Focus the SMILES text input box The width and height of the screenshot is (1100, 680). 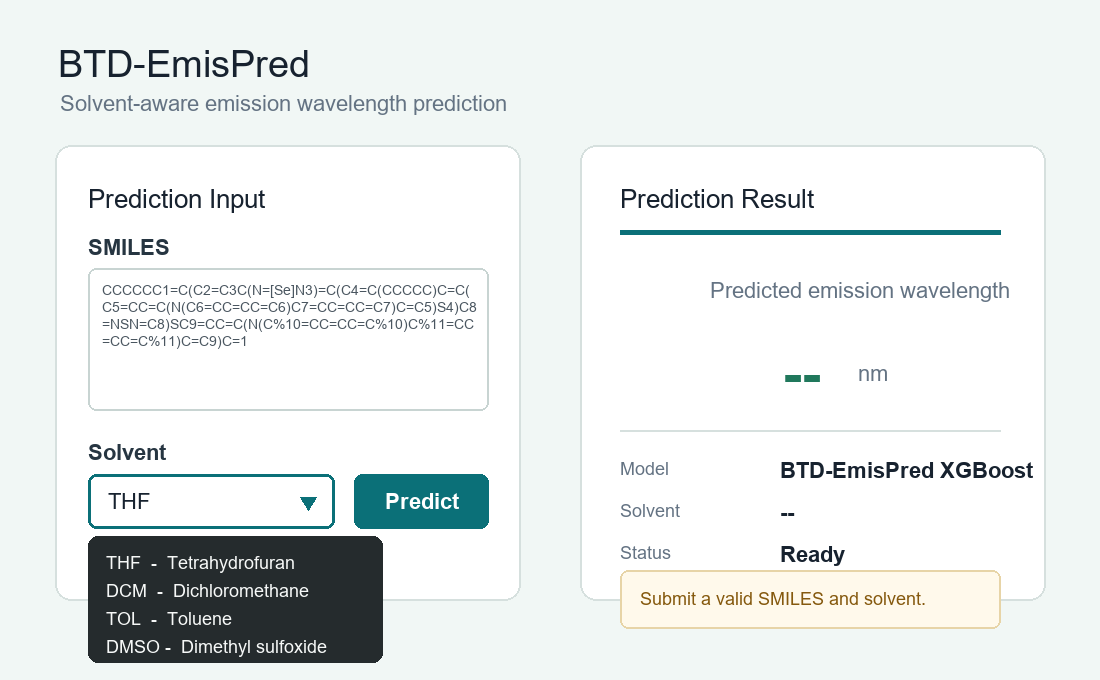(x=288, y=340)
